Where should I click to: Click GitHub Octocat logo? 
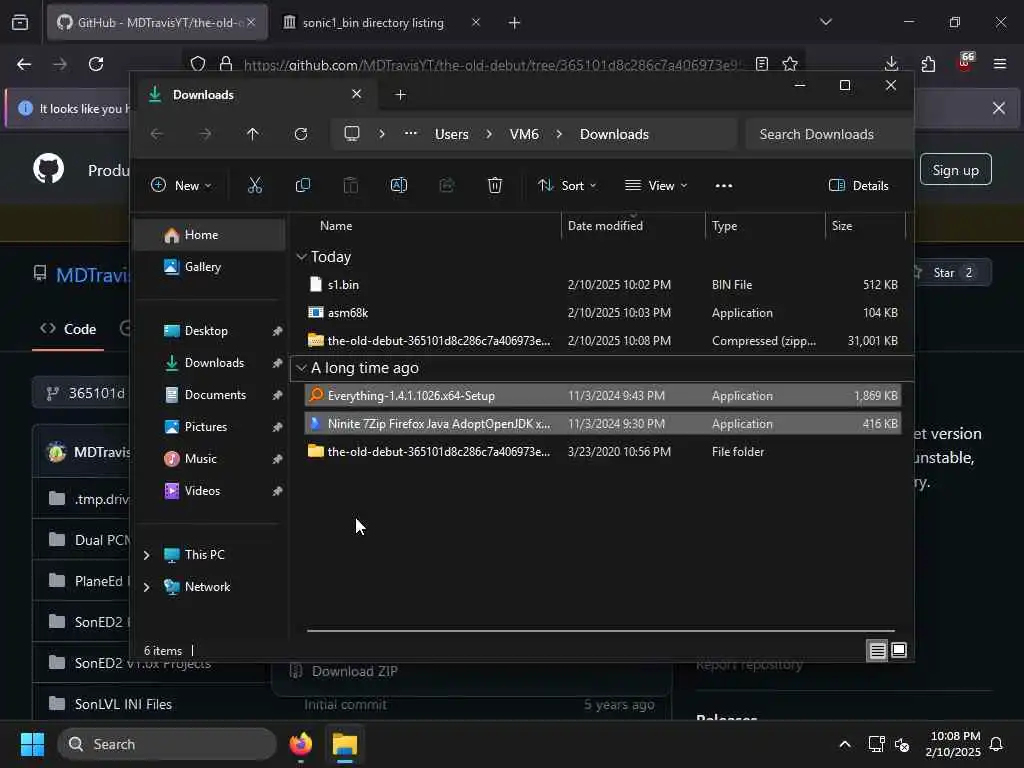tap(49, 169)
